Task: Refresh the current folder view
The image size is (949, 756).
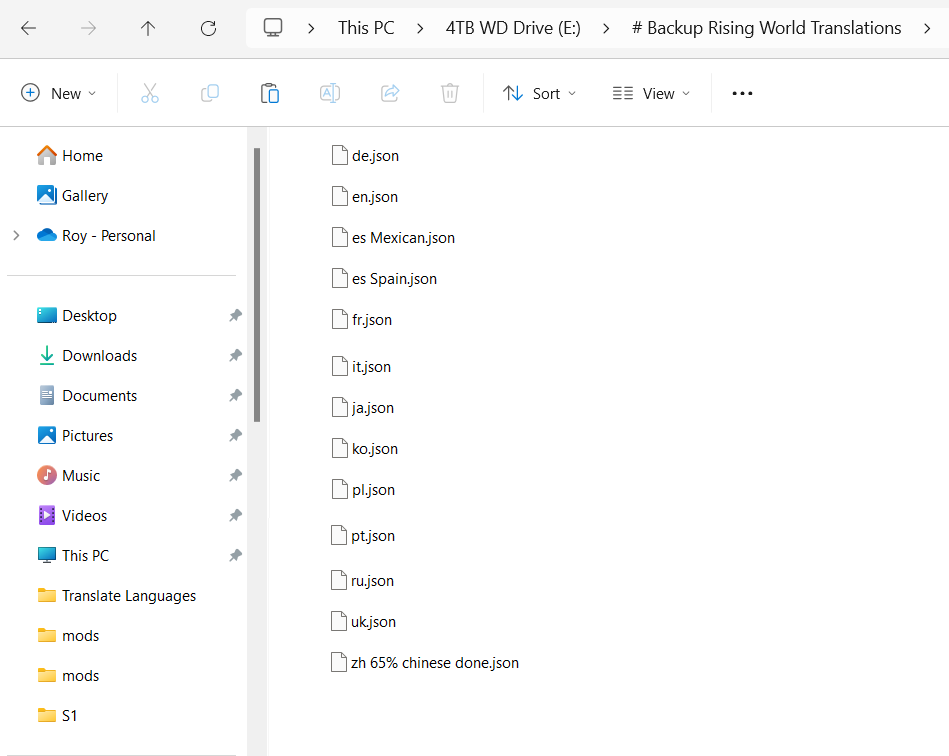Action: (x=208, y=28)
